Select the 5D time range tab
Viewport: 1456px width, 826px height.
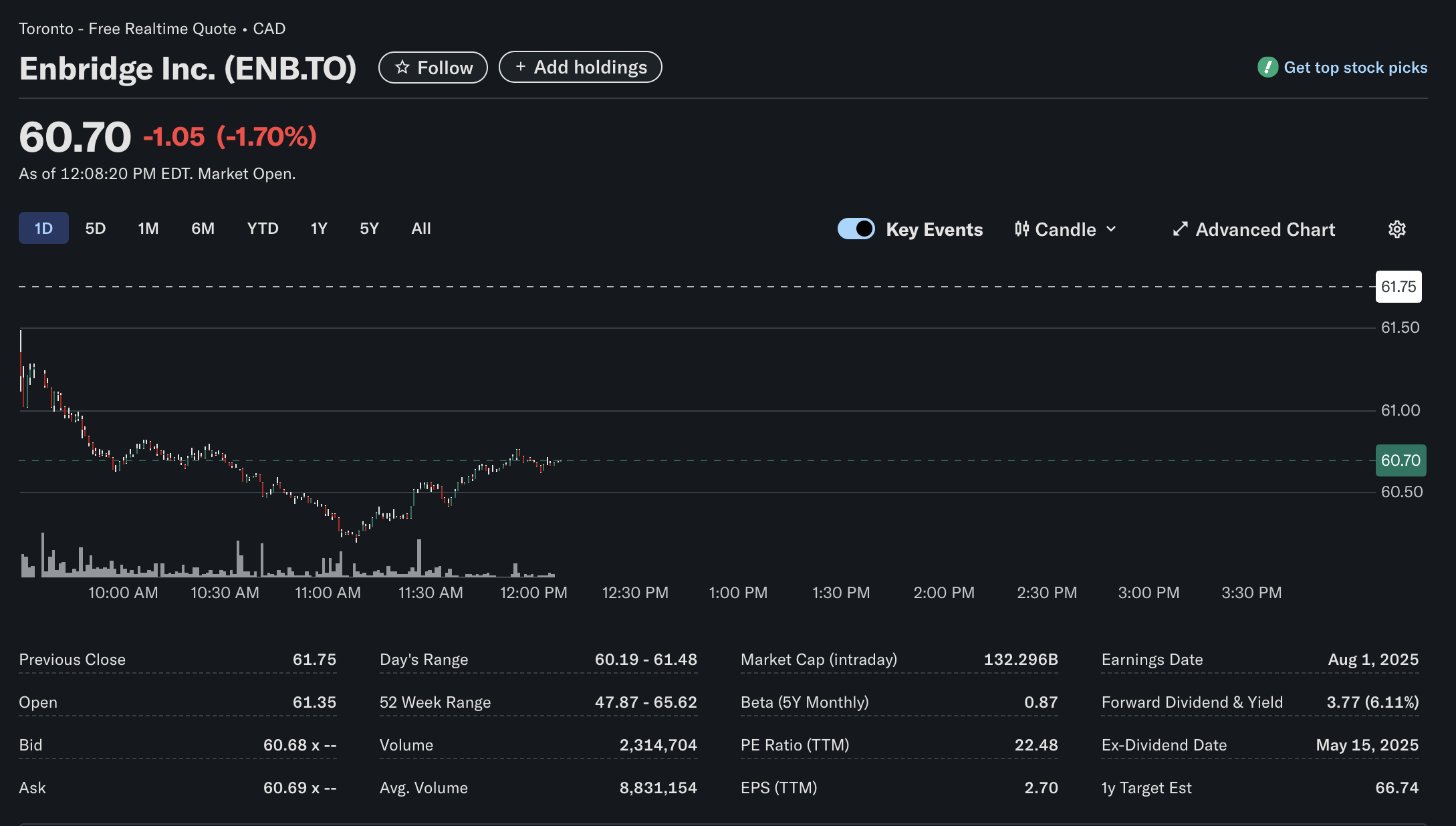click(96, 229)
